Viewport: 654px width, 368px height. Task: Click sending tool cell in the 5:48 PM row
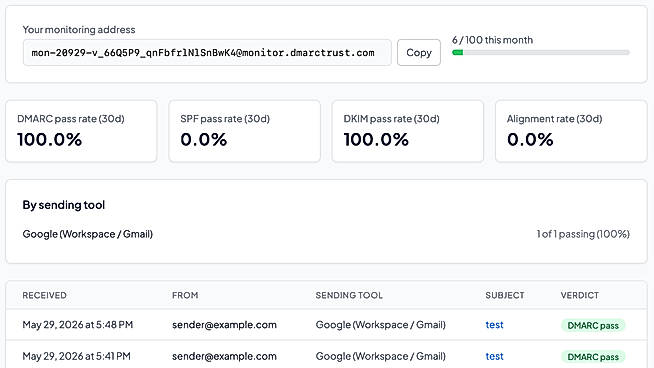click(x=380, y=325)
